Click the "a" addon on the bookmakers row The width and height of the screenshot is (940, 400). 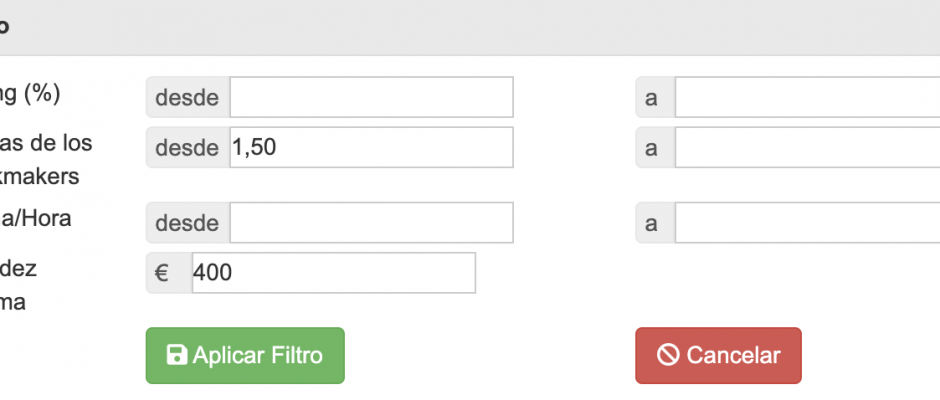click(x=654, y=148)
